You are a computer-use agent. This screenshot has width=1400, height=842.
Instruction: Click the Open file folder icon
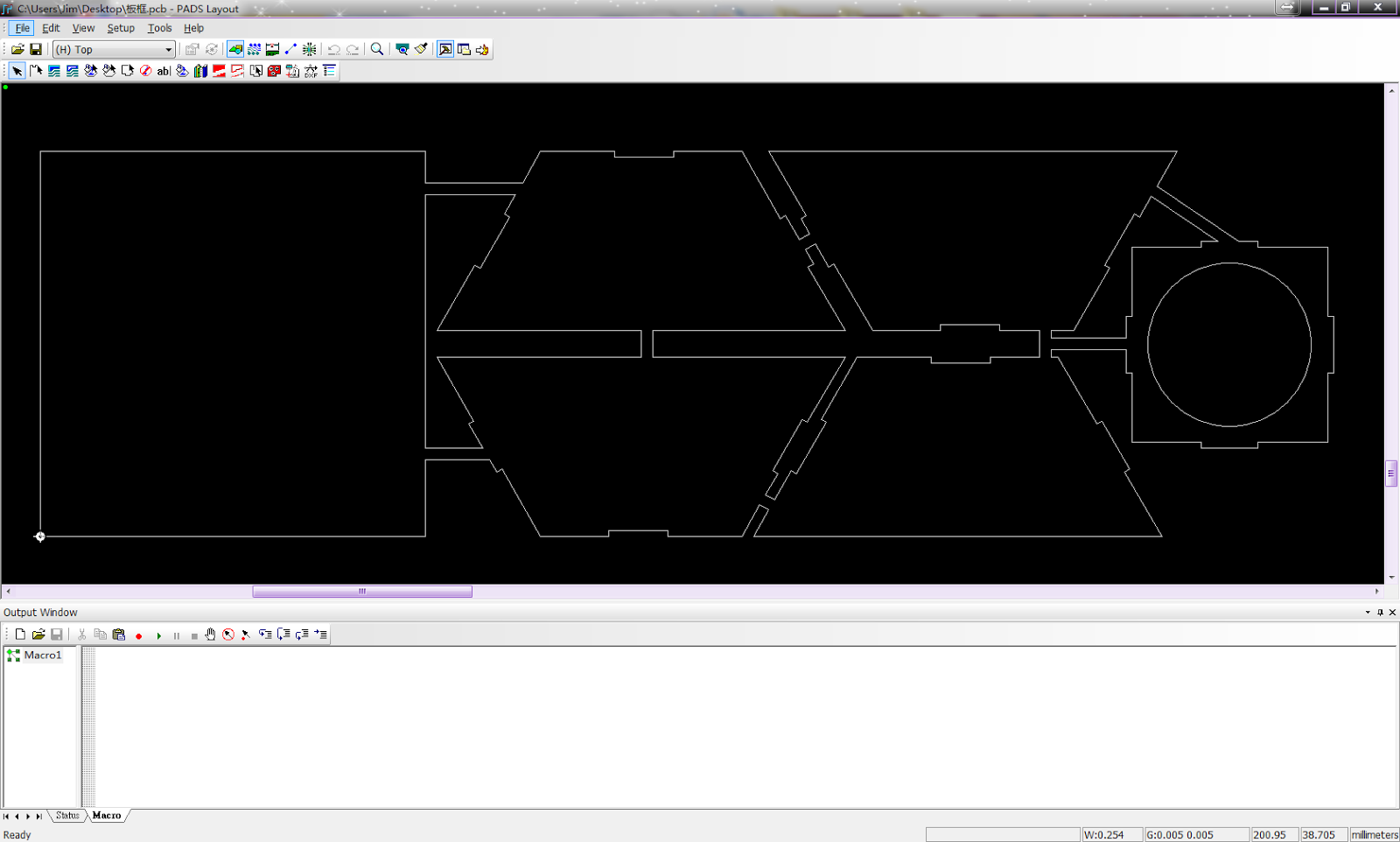click(x=17, y=50)
